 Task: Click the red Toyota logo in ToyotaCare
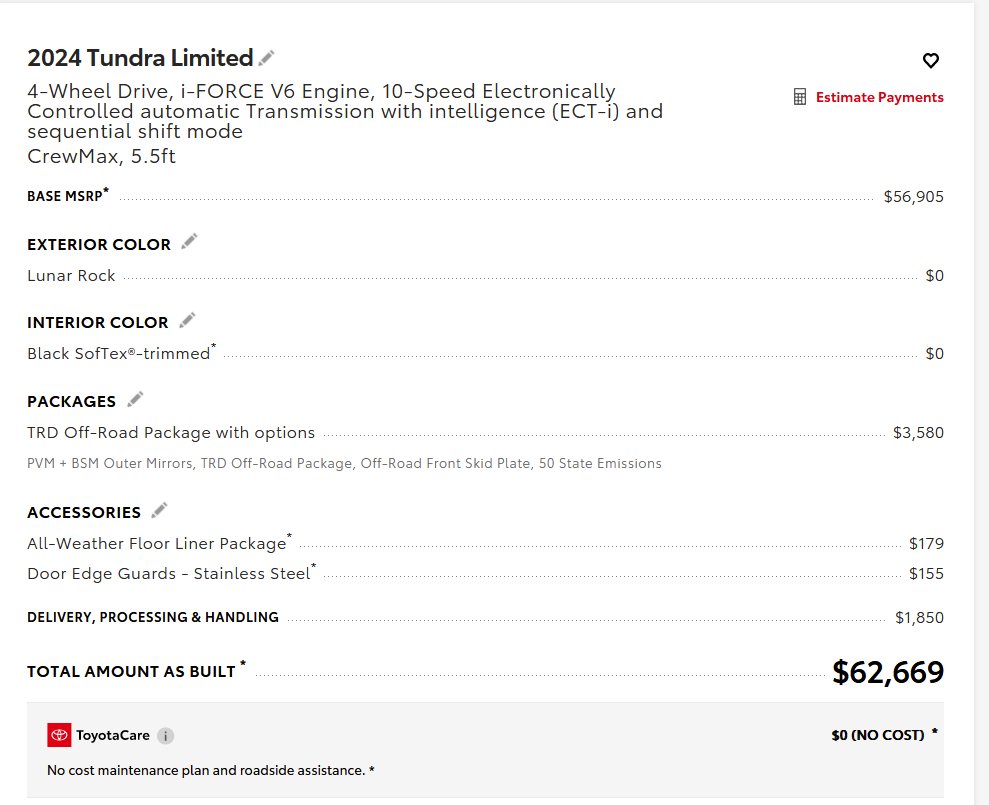pyautogui.click(x=59, y=735)
